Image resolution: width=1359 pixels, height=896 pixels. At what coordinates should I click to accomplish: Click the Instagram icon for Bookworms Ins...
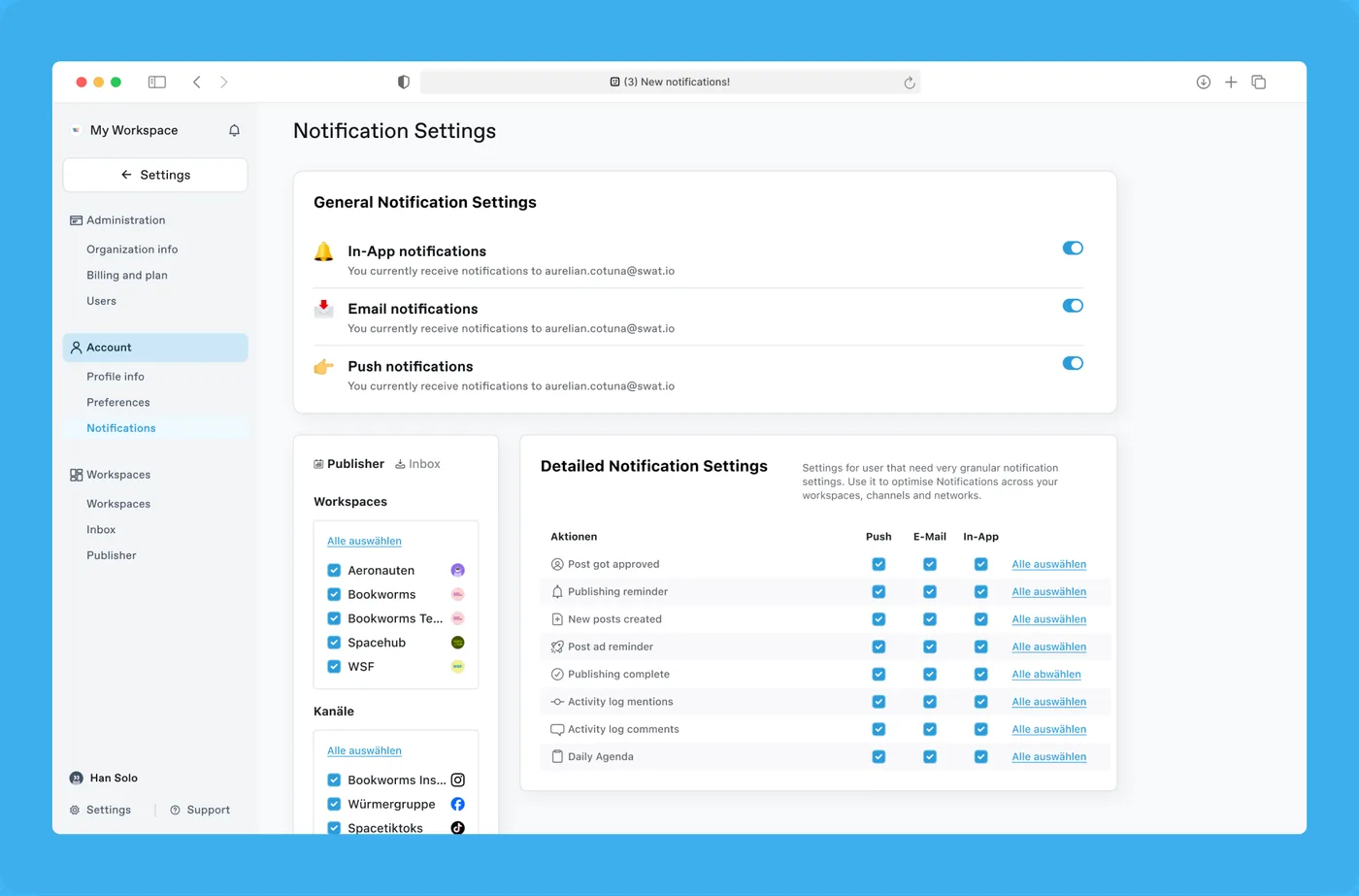coord(458,780)
